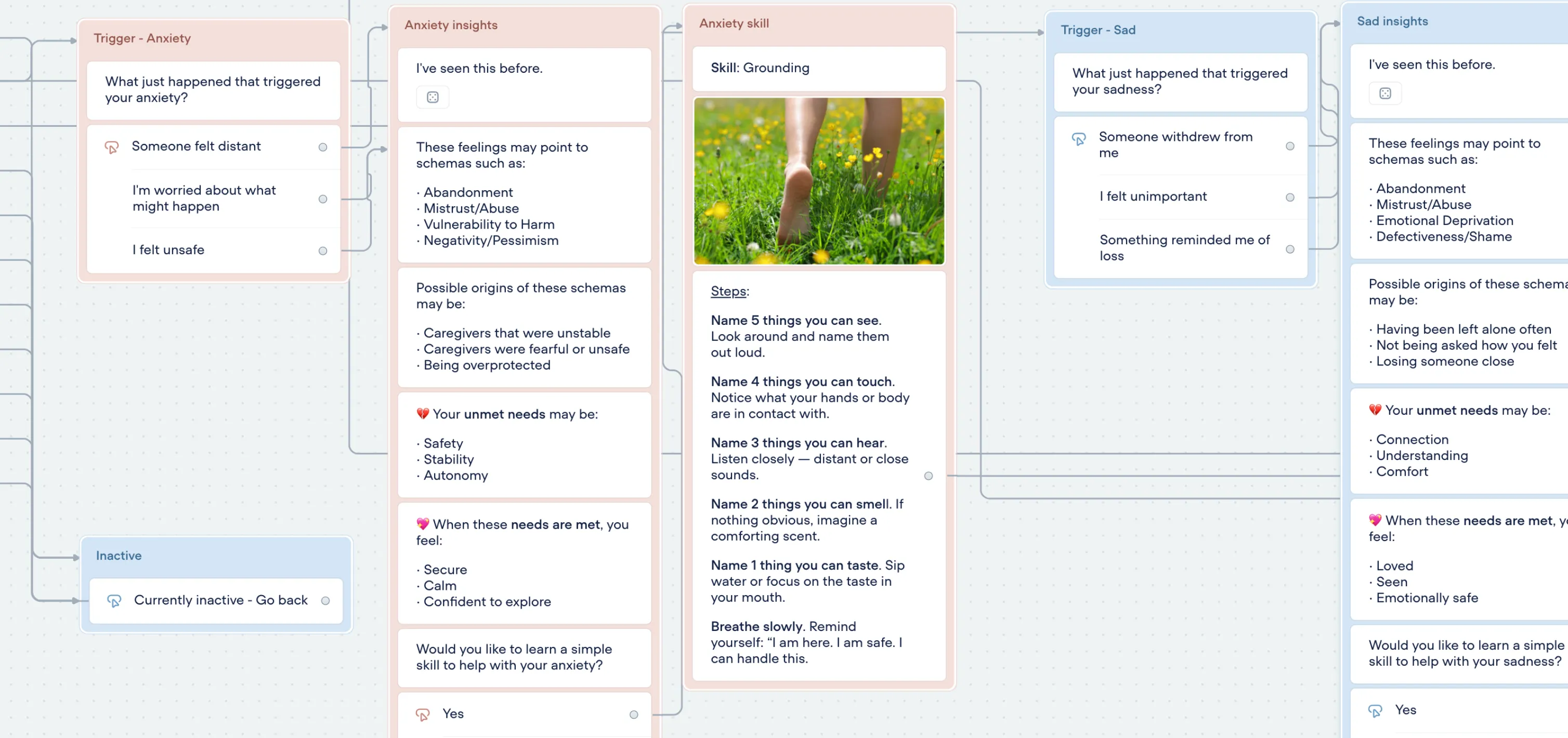Click connector dot for Yes in Anxiety insights
This screenshot has width=1568, height=738.
pos(634,714)
